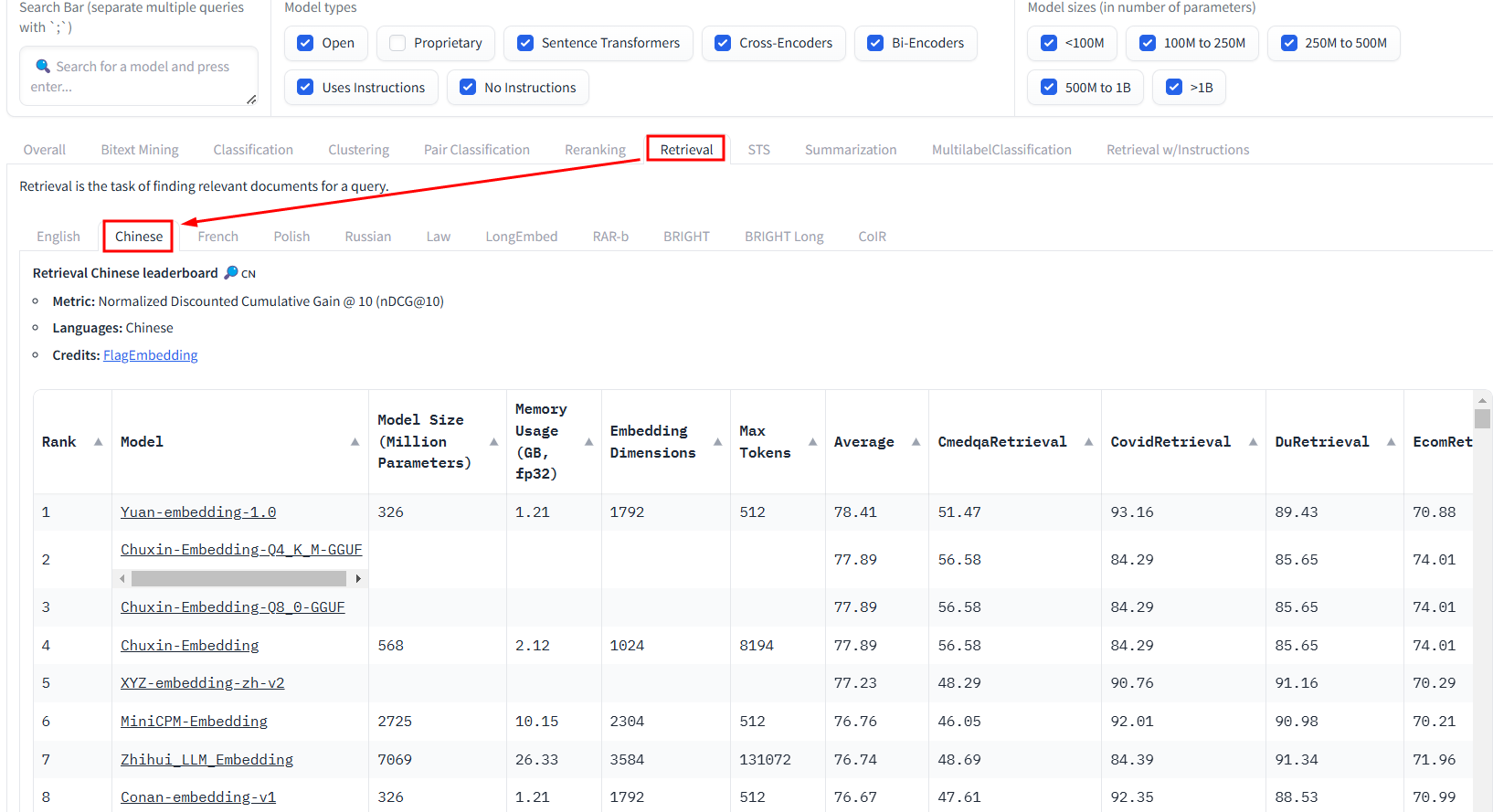Viewport: 1493px width, 812px height.
Task: Uncheck the 500M to 1B size checkbox
Action: (1049, 88)
